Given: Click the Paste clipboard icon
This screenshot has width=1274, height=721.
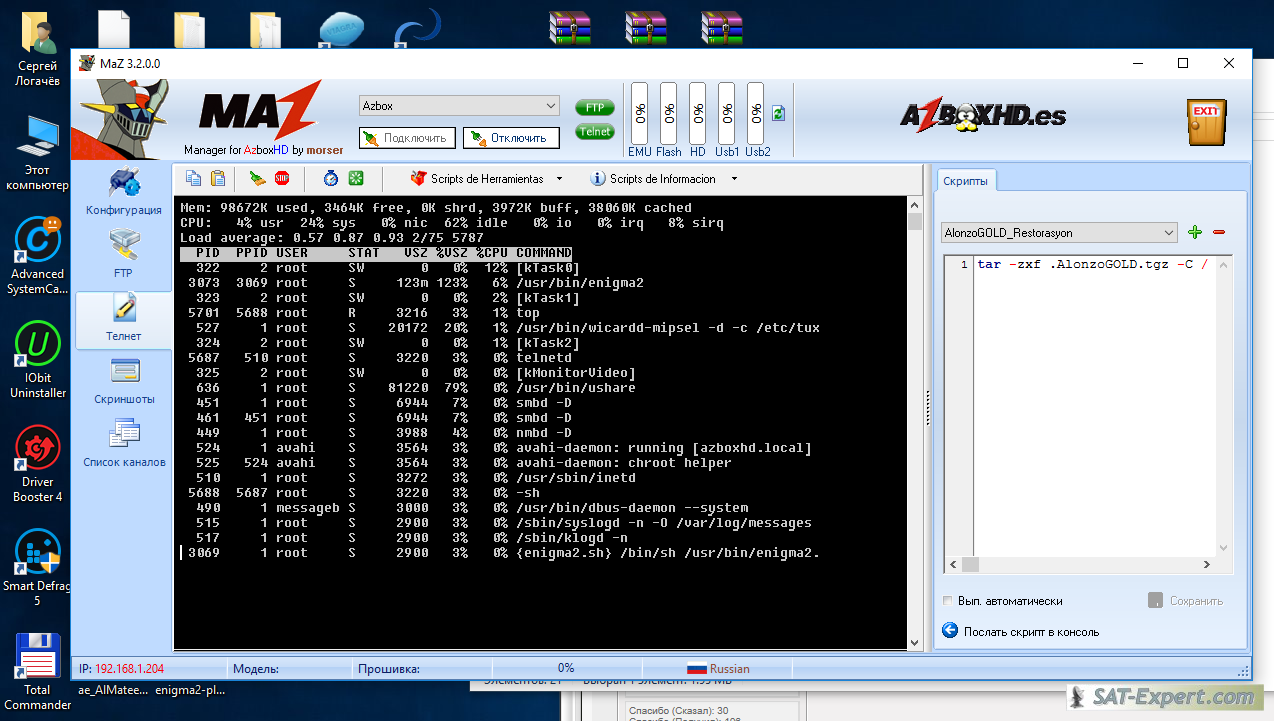Looking at the screenshot, I should 217,179.
